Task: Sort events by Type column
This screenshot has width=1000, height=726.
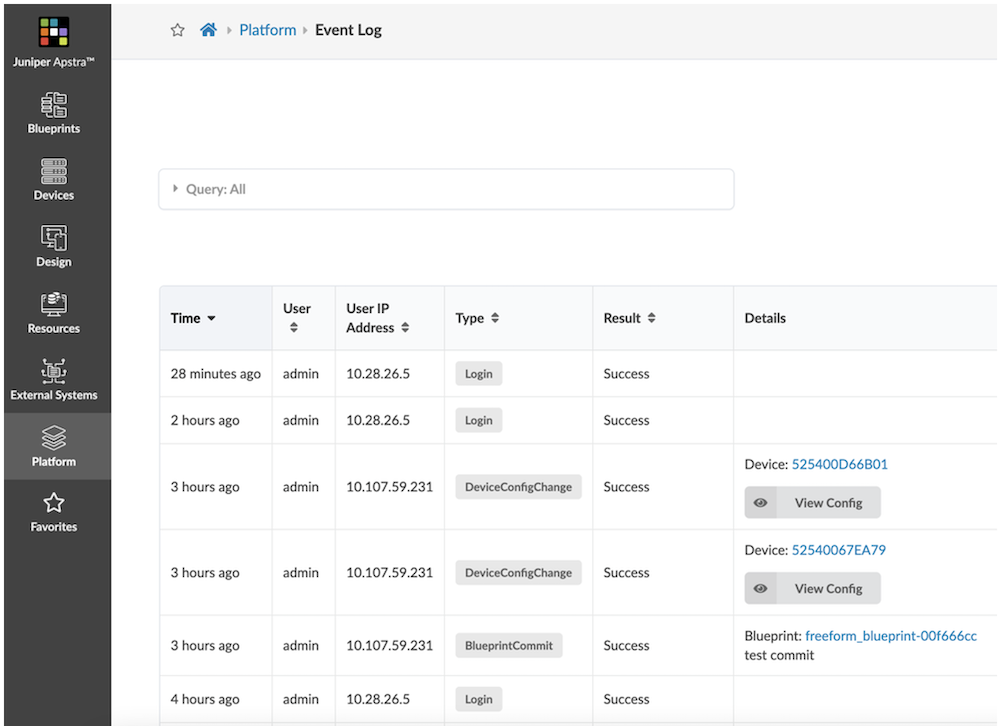Action: point(497,318)
